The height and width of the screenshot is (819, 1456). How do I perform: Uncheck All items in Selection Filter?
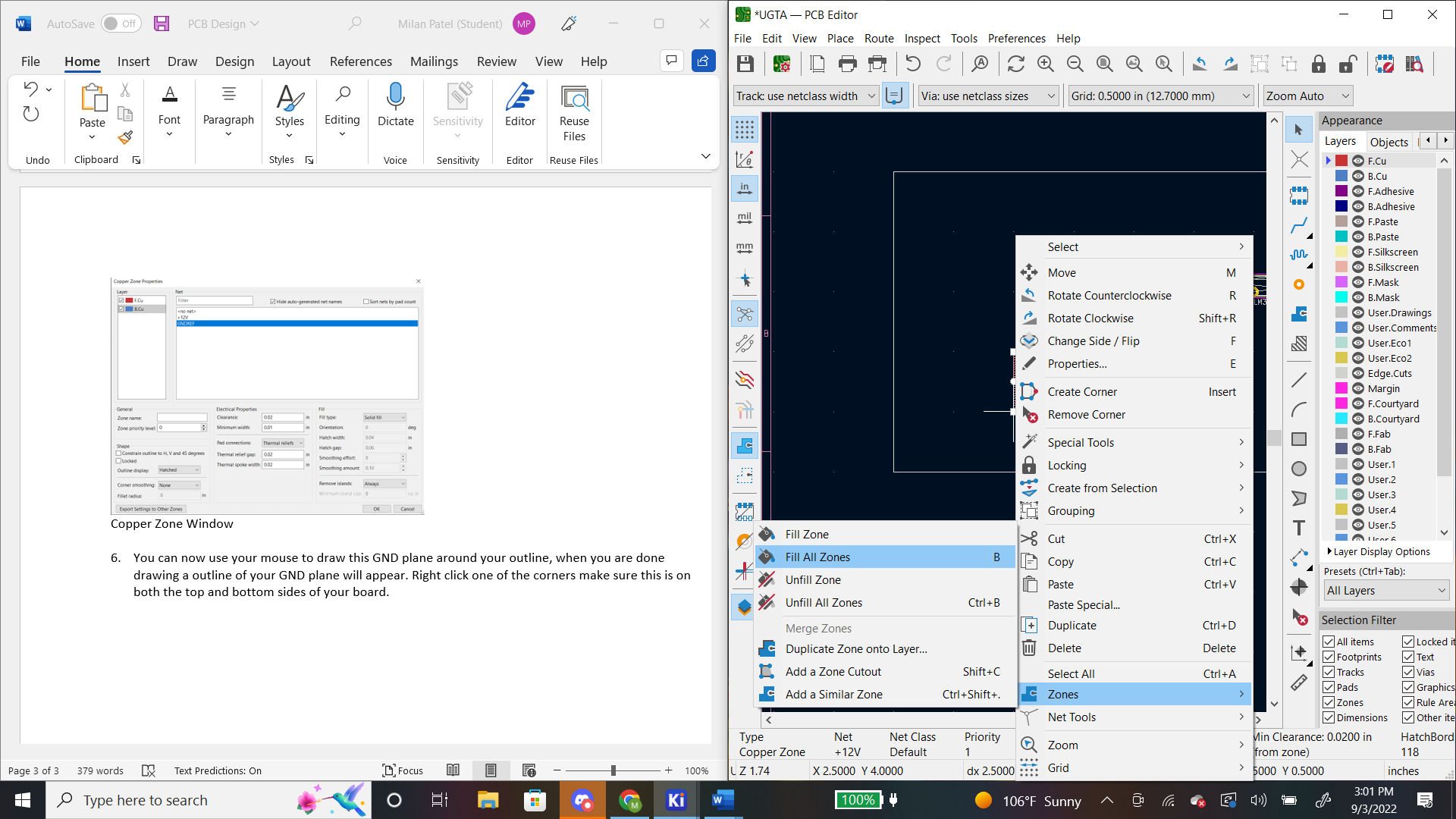tap(1329, 642)
